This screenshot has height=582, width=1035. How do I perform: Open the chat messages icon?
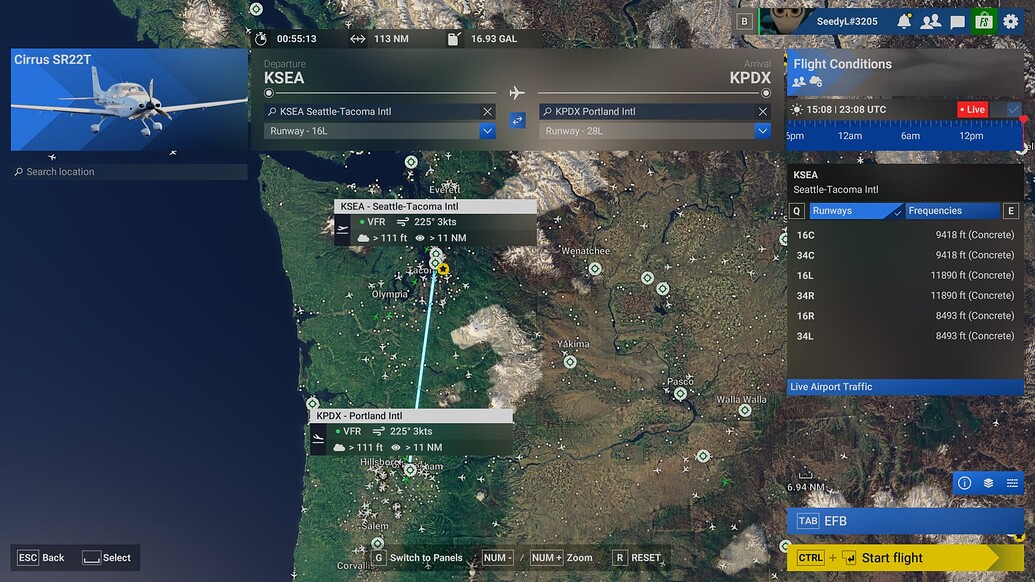point(957,19)
